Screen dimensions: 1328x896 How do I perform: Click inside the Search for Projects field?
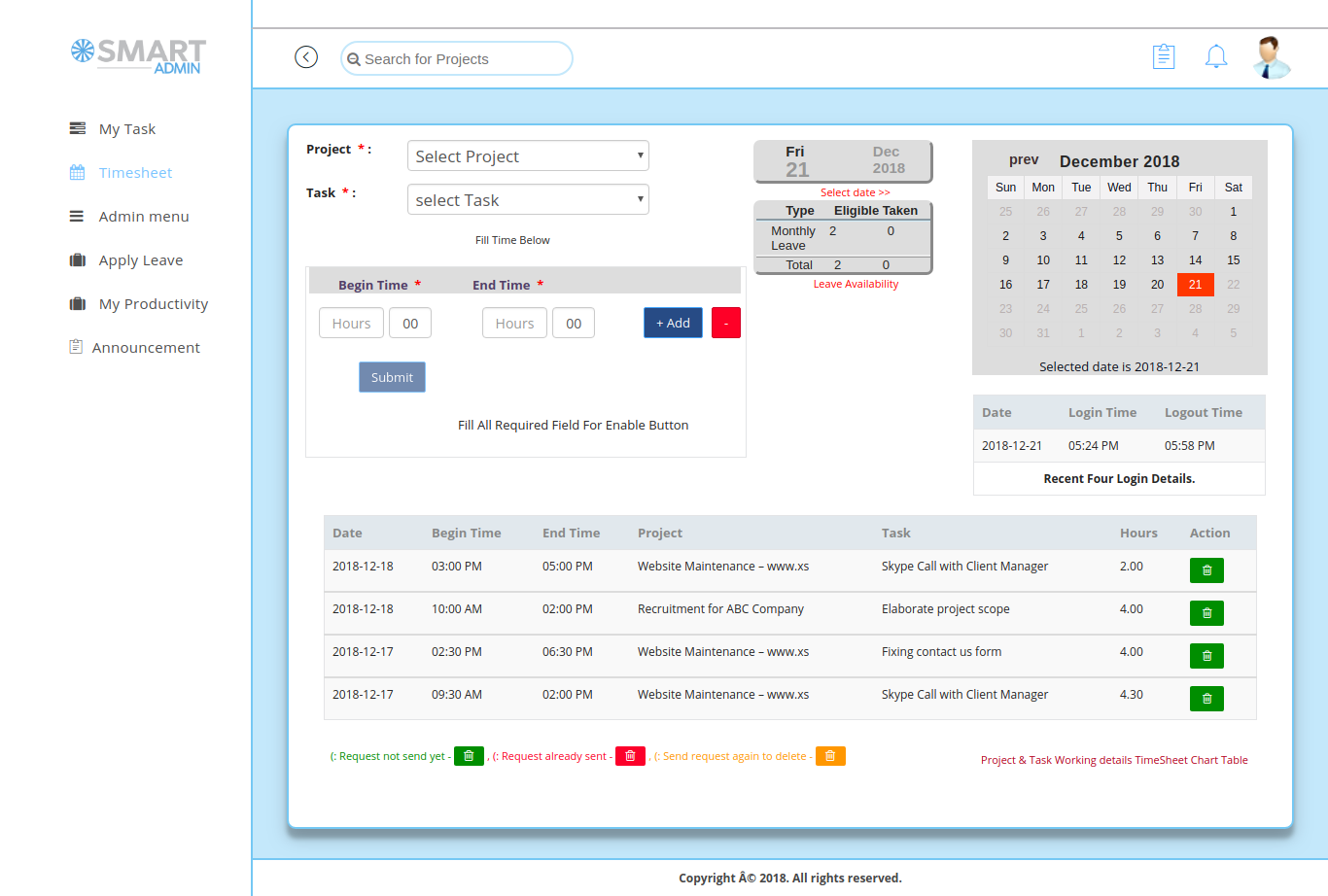pos(457,58)
